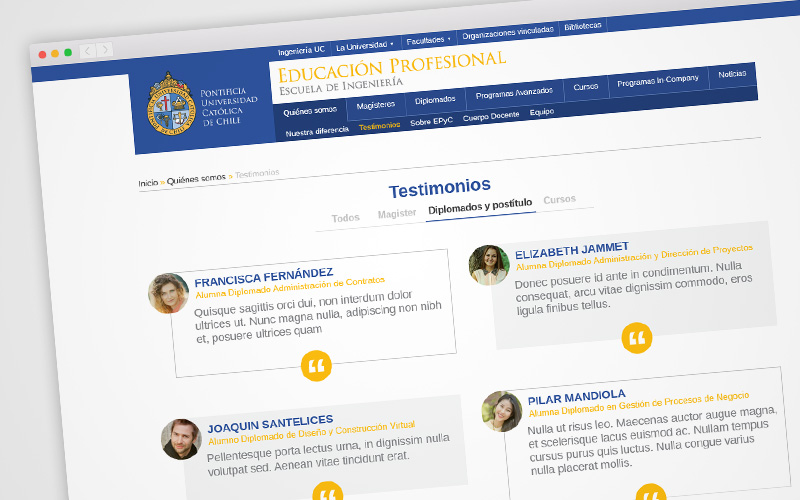Switch to the Magister filter tab

[397, 214]
